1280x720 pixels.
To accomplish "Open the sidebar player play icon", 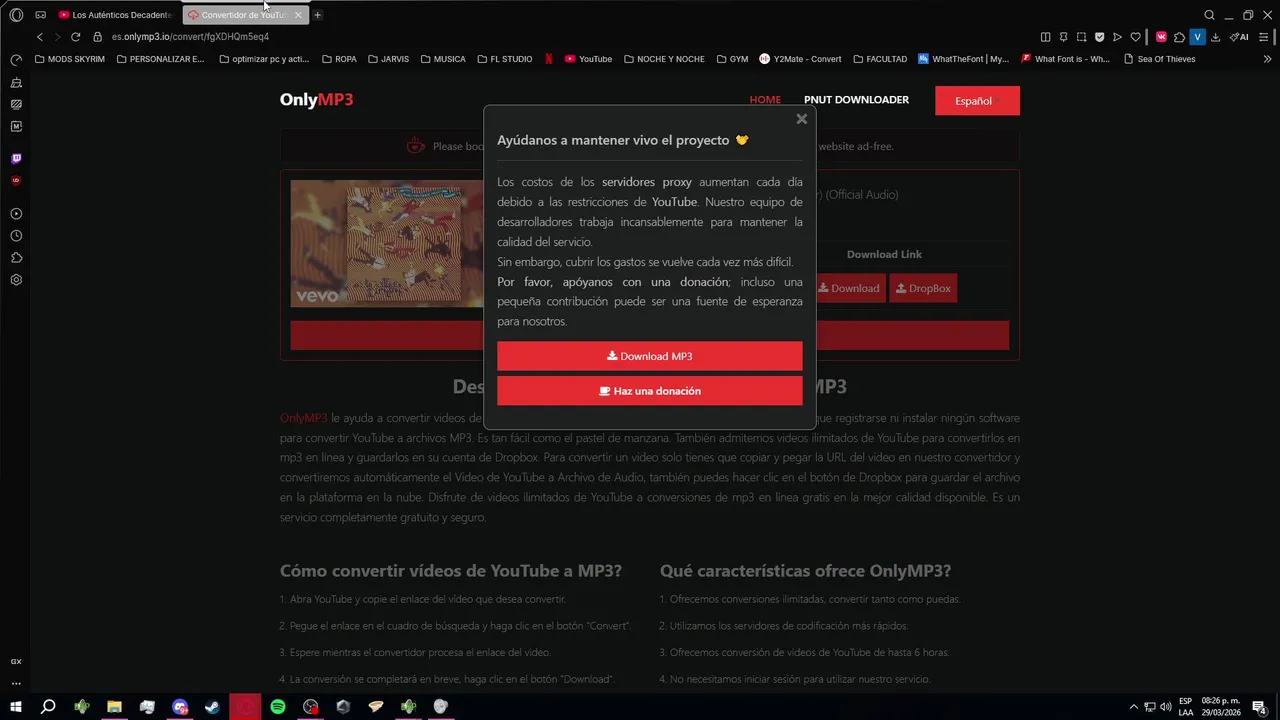I will 16,214.
